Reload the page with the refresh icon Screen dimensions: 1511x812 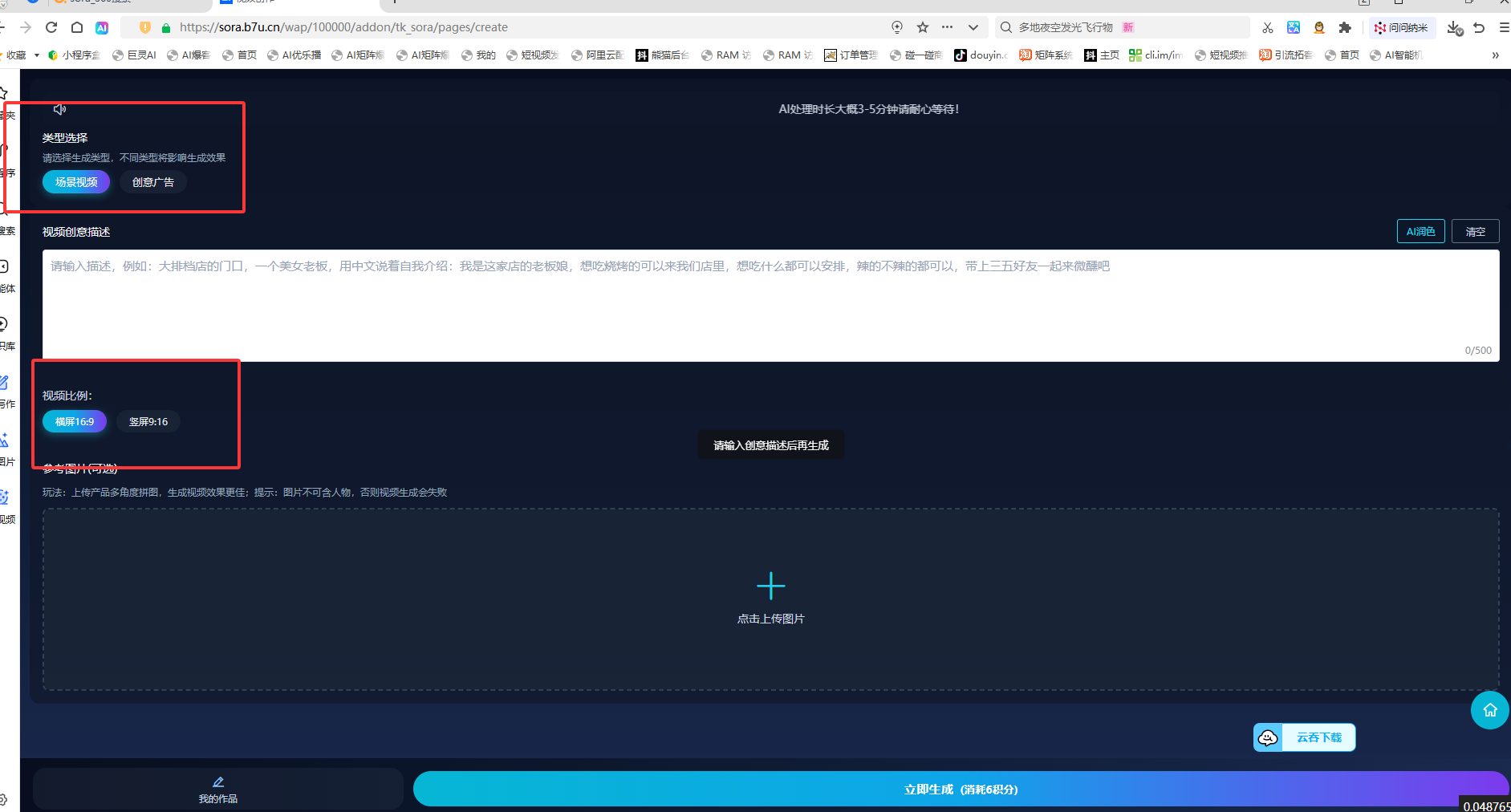click(51, 27)
